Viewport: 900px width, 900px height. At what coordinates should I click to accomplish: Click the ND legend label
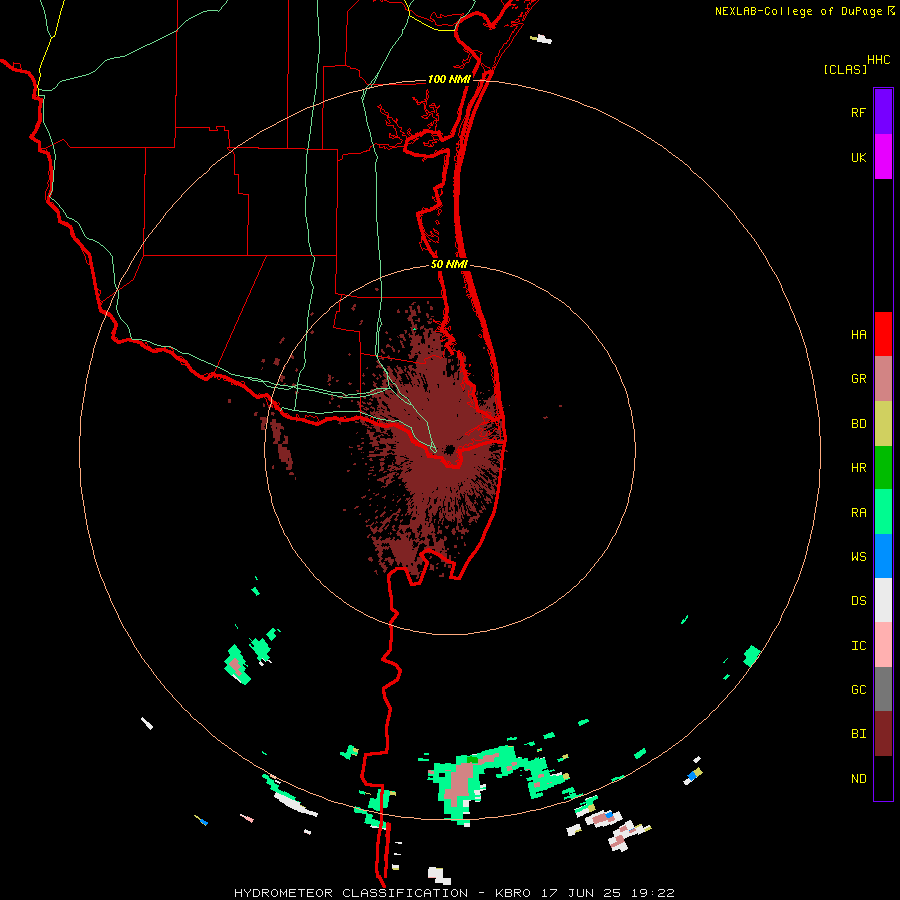pyautogui.click(x=858, y=779)
